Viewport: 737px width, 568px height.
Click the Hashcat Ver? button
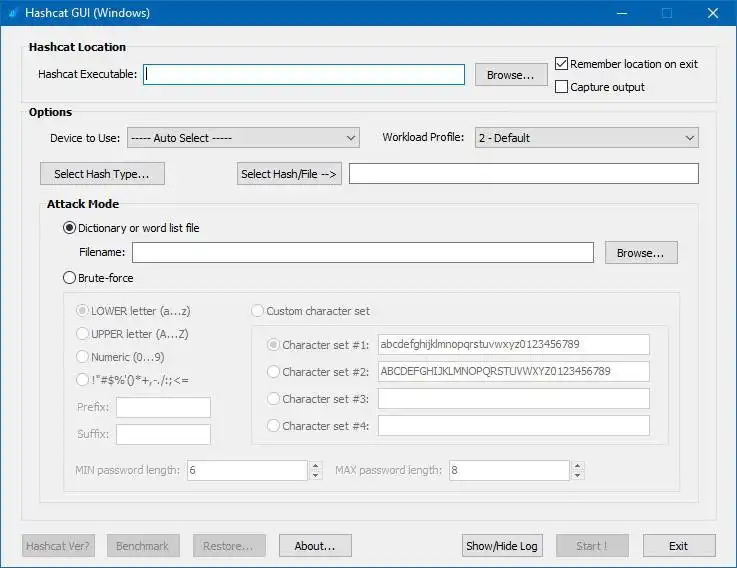[58, 545]
